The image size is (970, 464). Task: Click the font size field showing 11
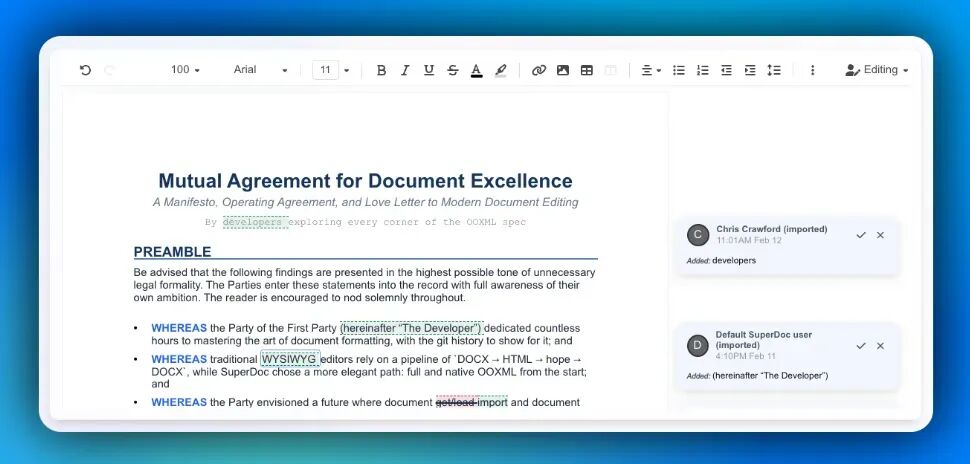click(325, 70)
